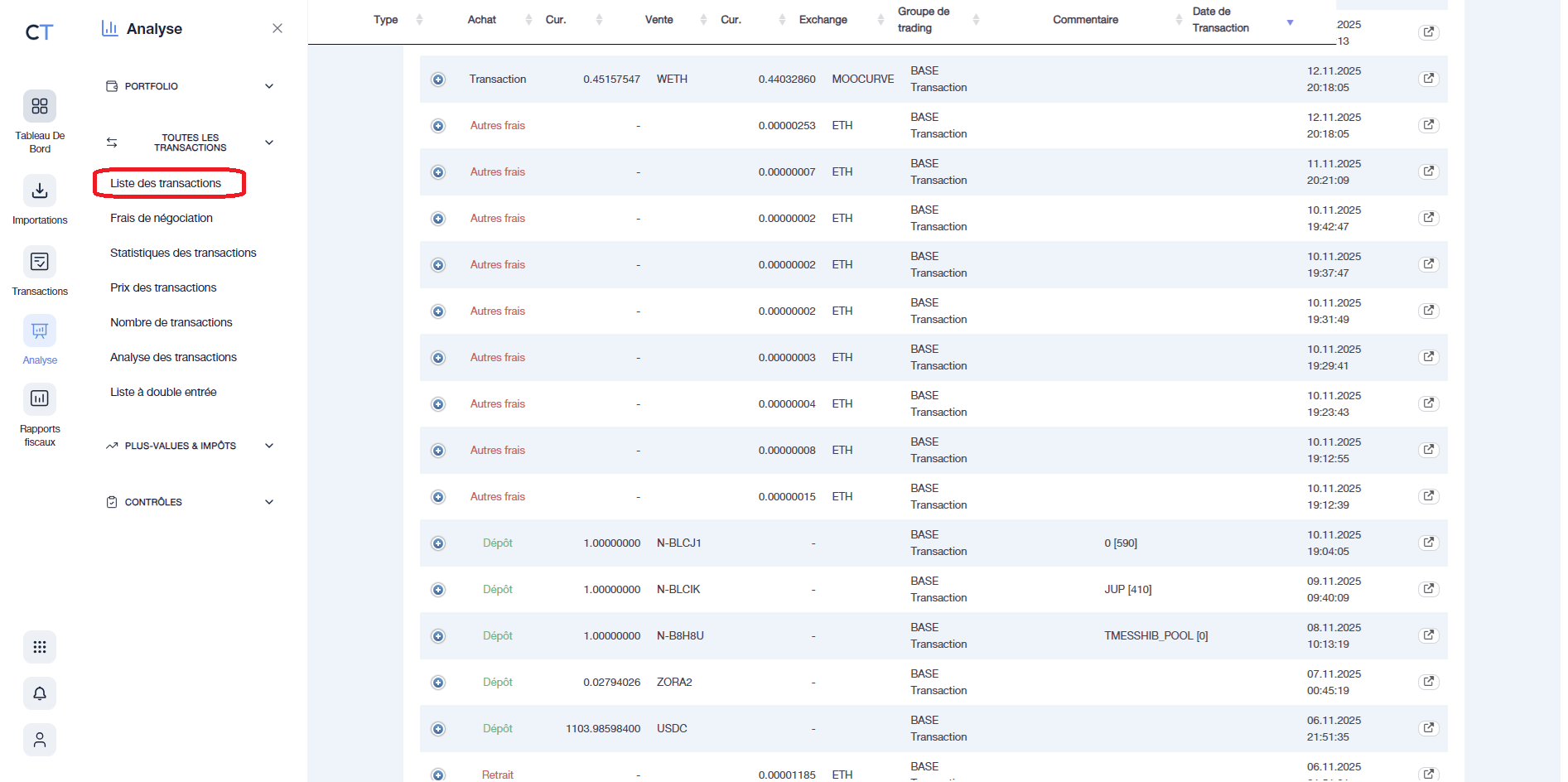Close the Analyse panel with the X

point(277,27)
